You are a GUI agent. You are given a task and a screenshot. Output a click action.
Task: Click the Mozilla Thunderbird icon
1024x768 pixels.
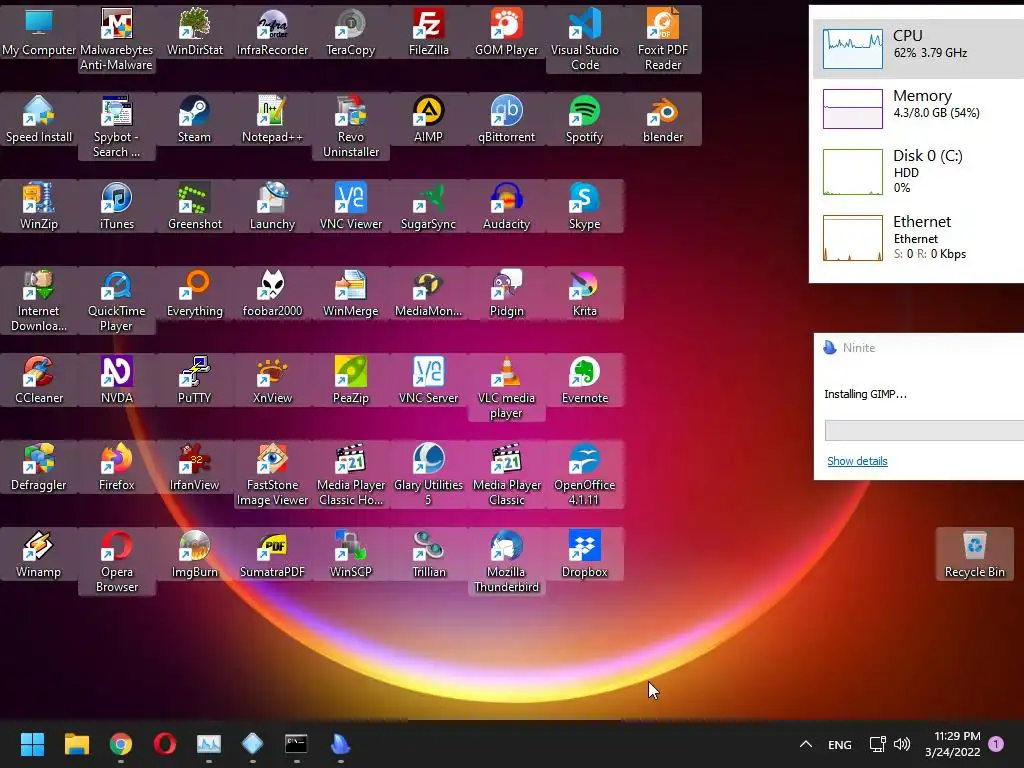(x=506, y=561)
